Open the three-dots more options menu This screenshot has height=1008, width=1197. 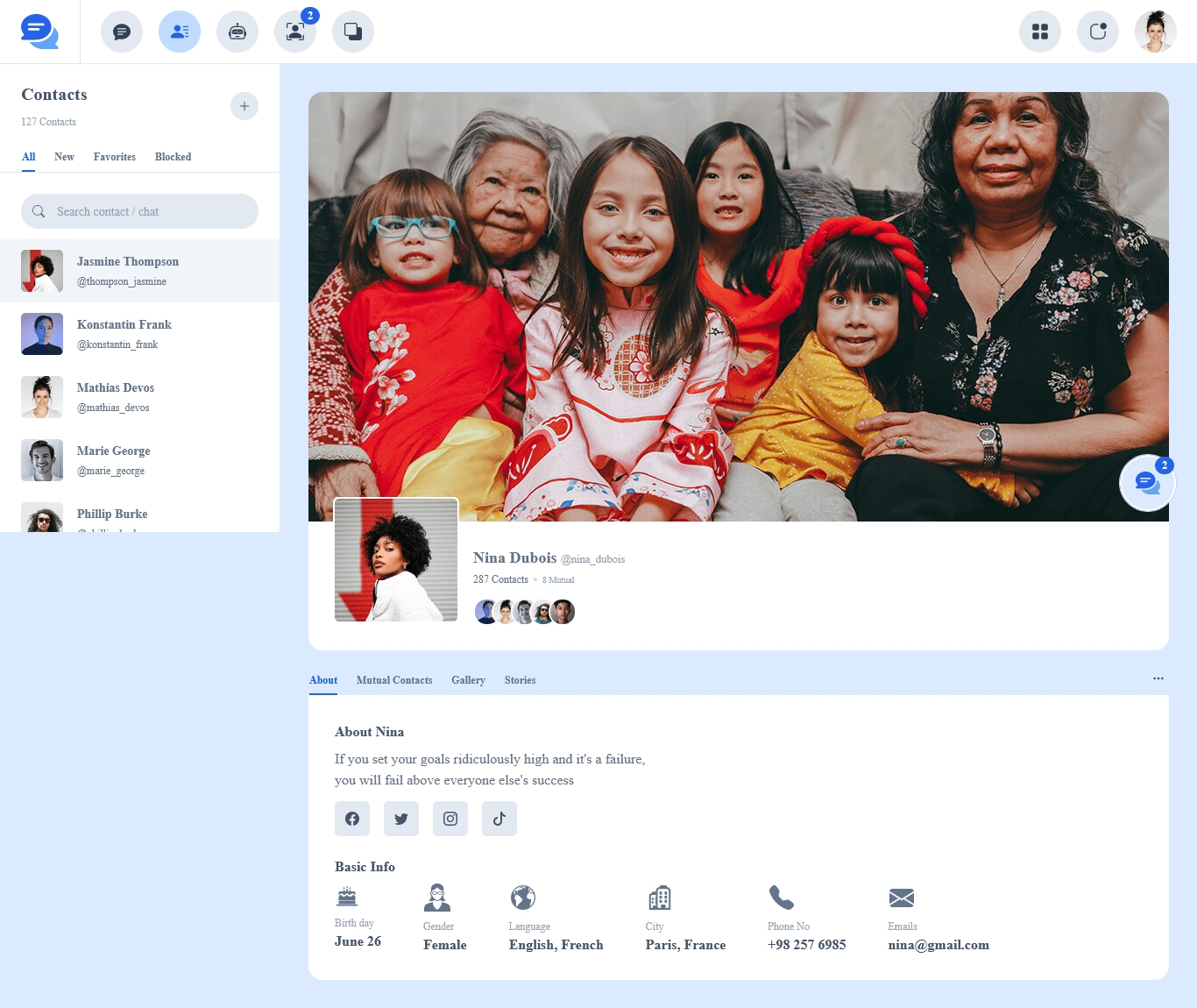[1158, 678]
